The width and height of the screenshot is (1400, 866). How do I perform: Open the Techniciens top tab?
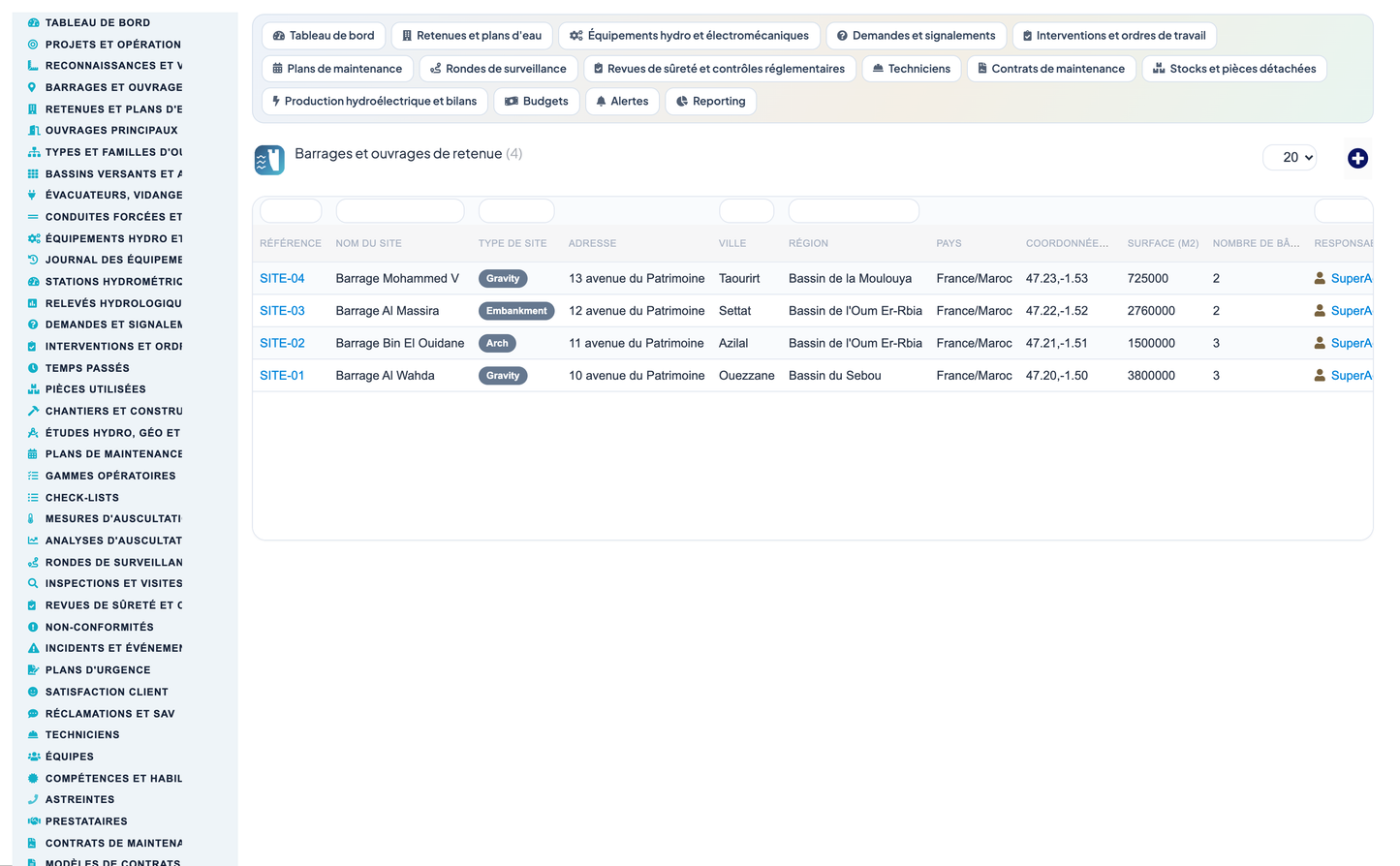(x=912, y=69)
